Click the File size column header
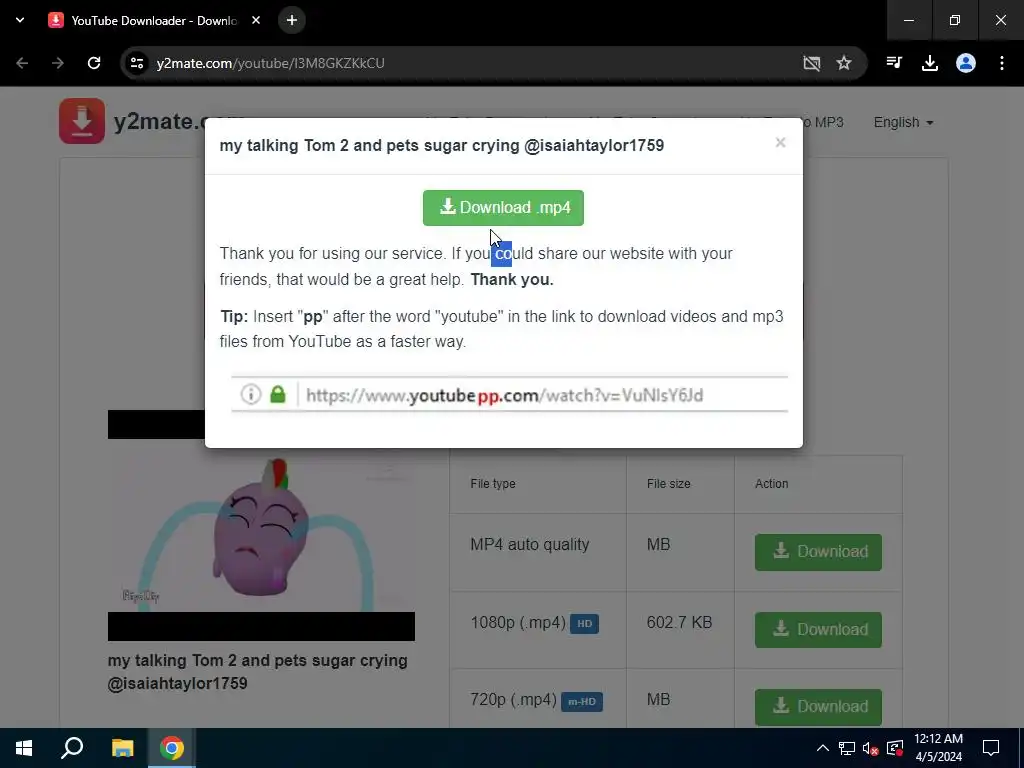The height and width of the screenshot is (768, 1024). [x=668, y=484]
